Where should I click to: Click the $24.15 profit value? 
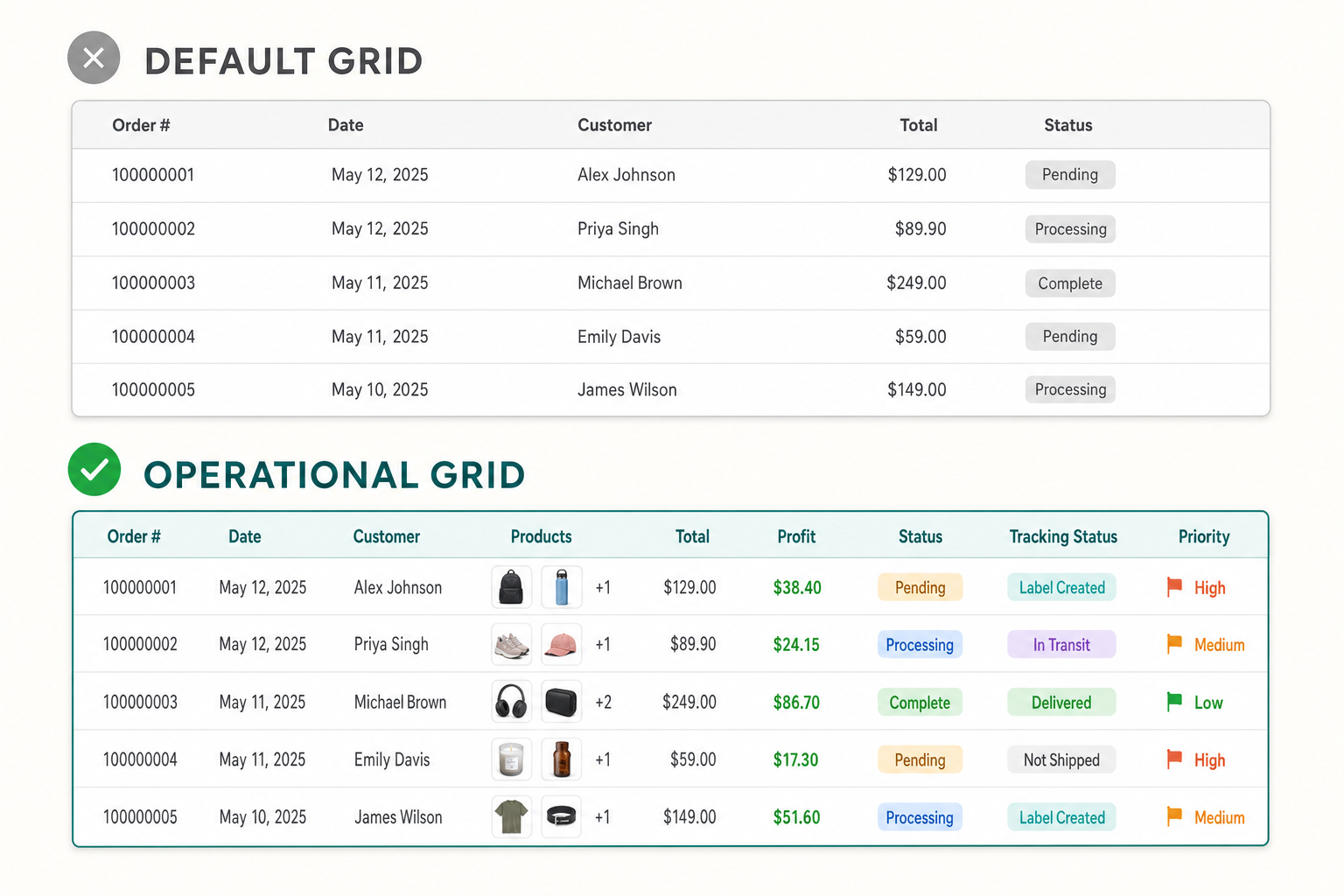point(796,645)
